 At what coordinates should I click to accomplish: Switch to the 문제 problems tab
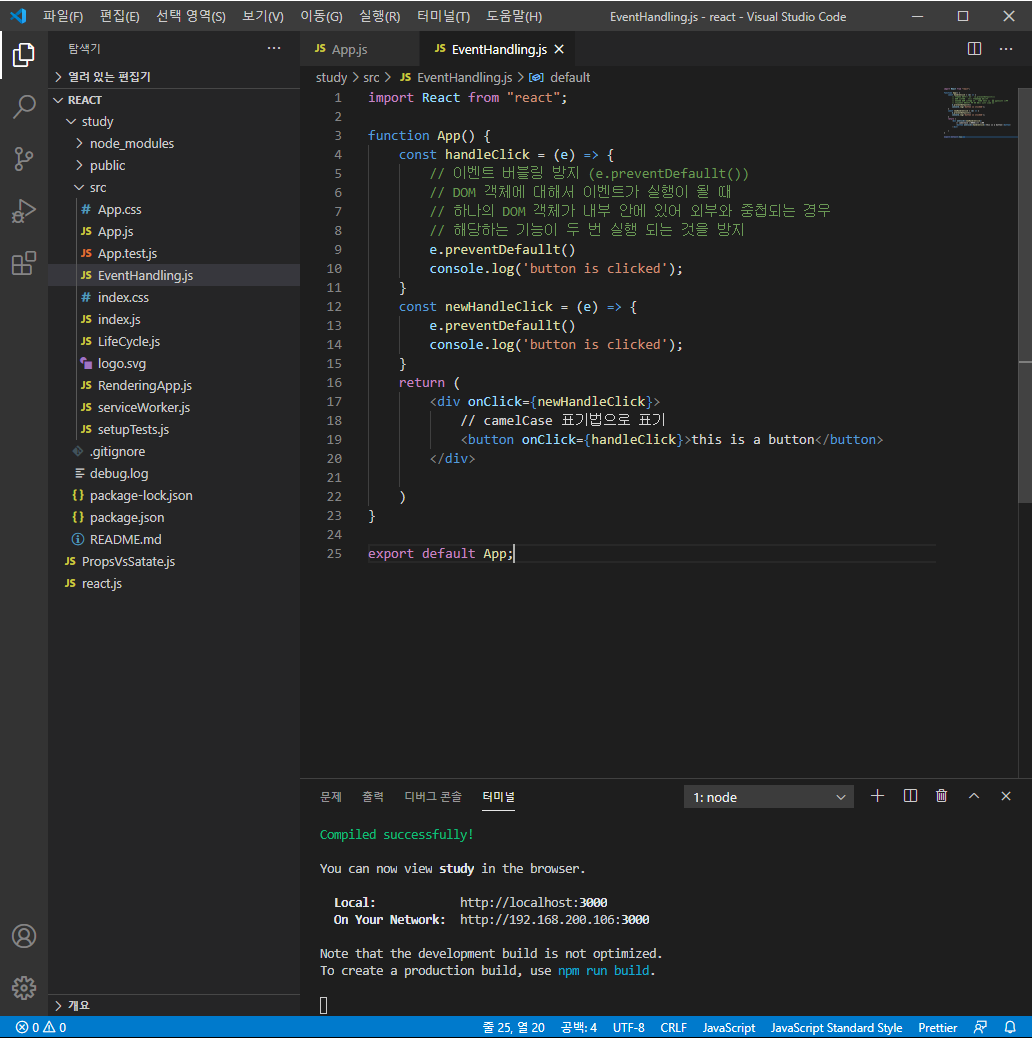[x=331, y=796]
